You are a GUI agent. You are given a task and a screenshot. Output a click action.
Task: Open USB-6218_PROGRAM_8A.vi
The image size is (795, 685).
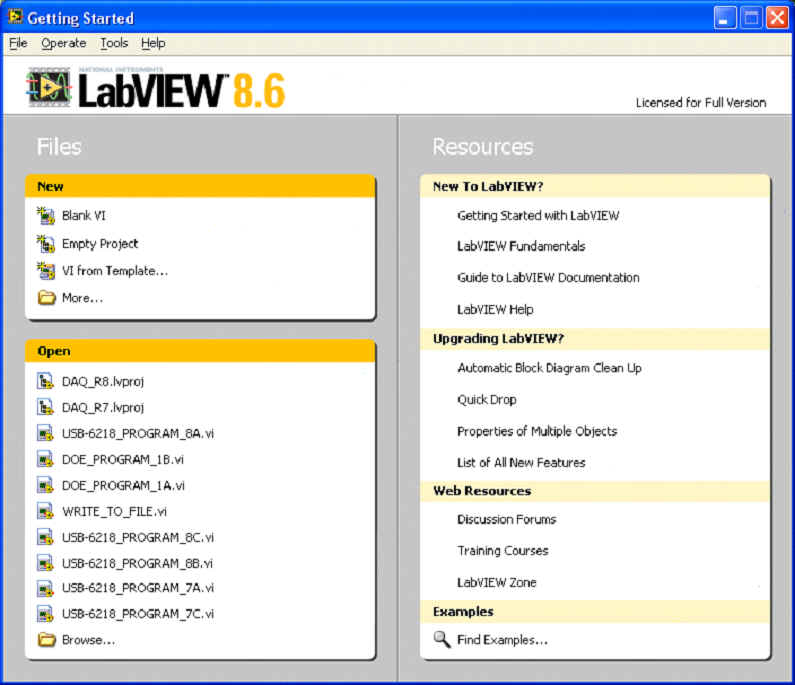point(138,434)
